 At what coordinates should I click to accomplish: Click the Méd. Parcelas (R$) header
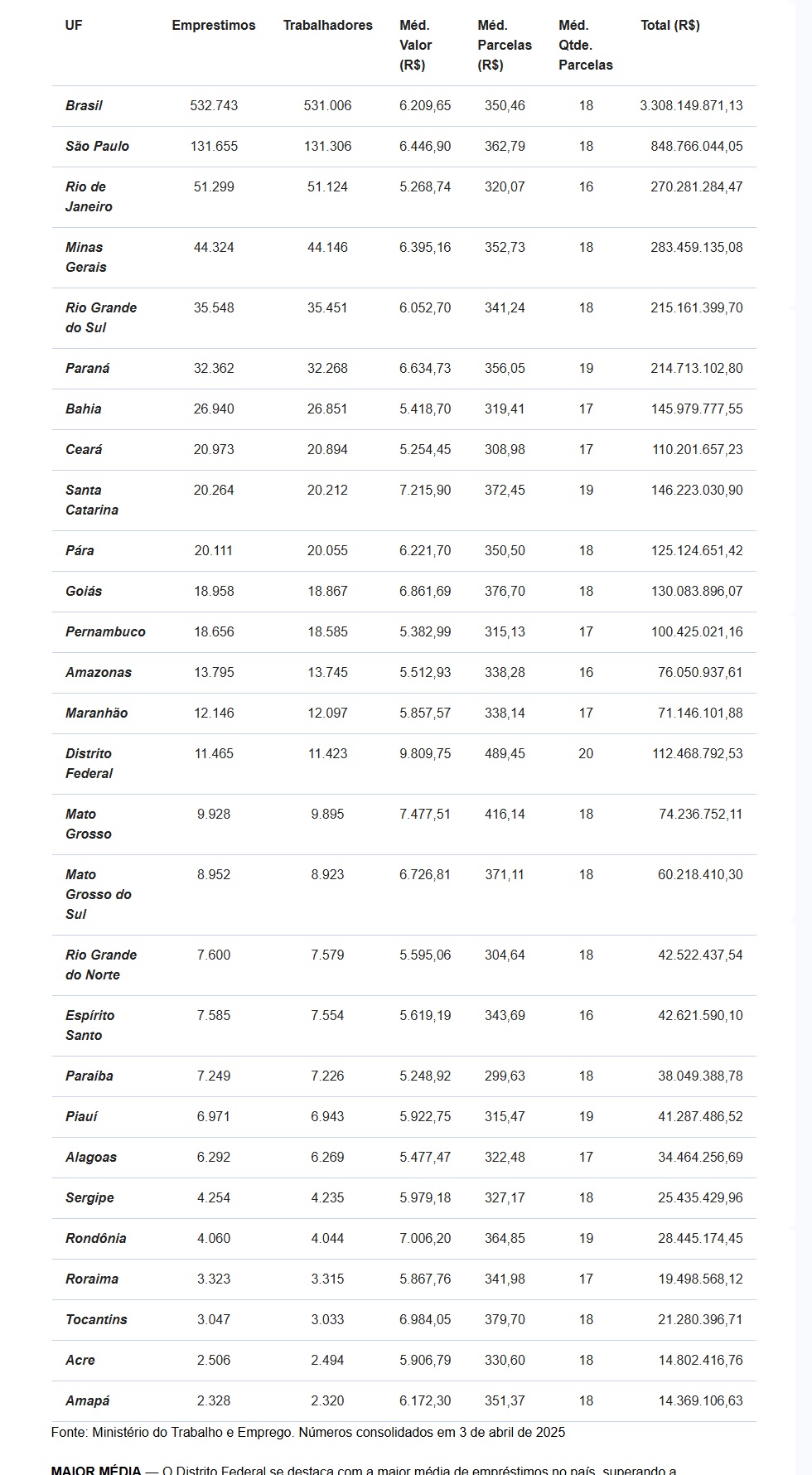click(x=505, y=45)
